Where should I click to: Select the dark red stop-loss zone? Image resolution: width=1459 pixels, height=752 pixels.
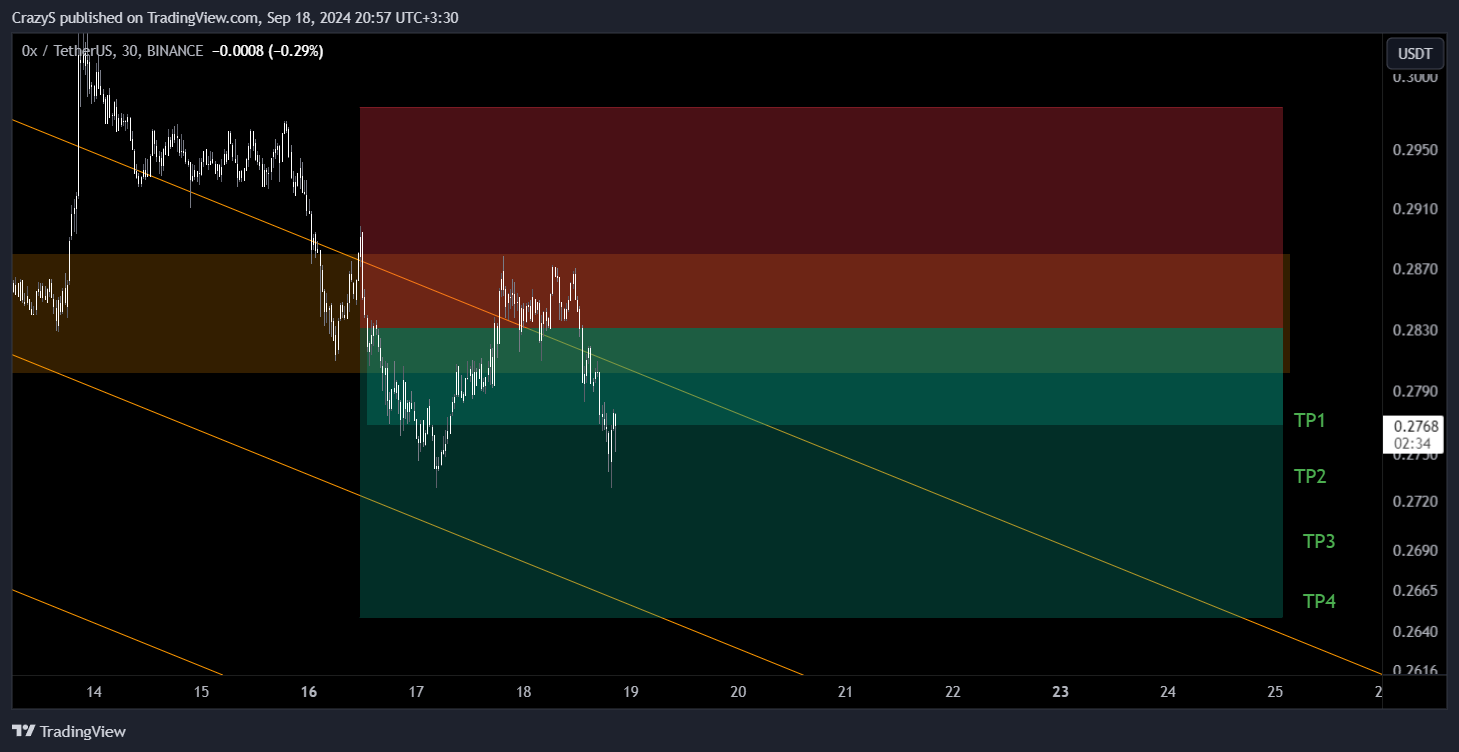tap(821, 217)
